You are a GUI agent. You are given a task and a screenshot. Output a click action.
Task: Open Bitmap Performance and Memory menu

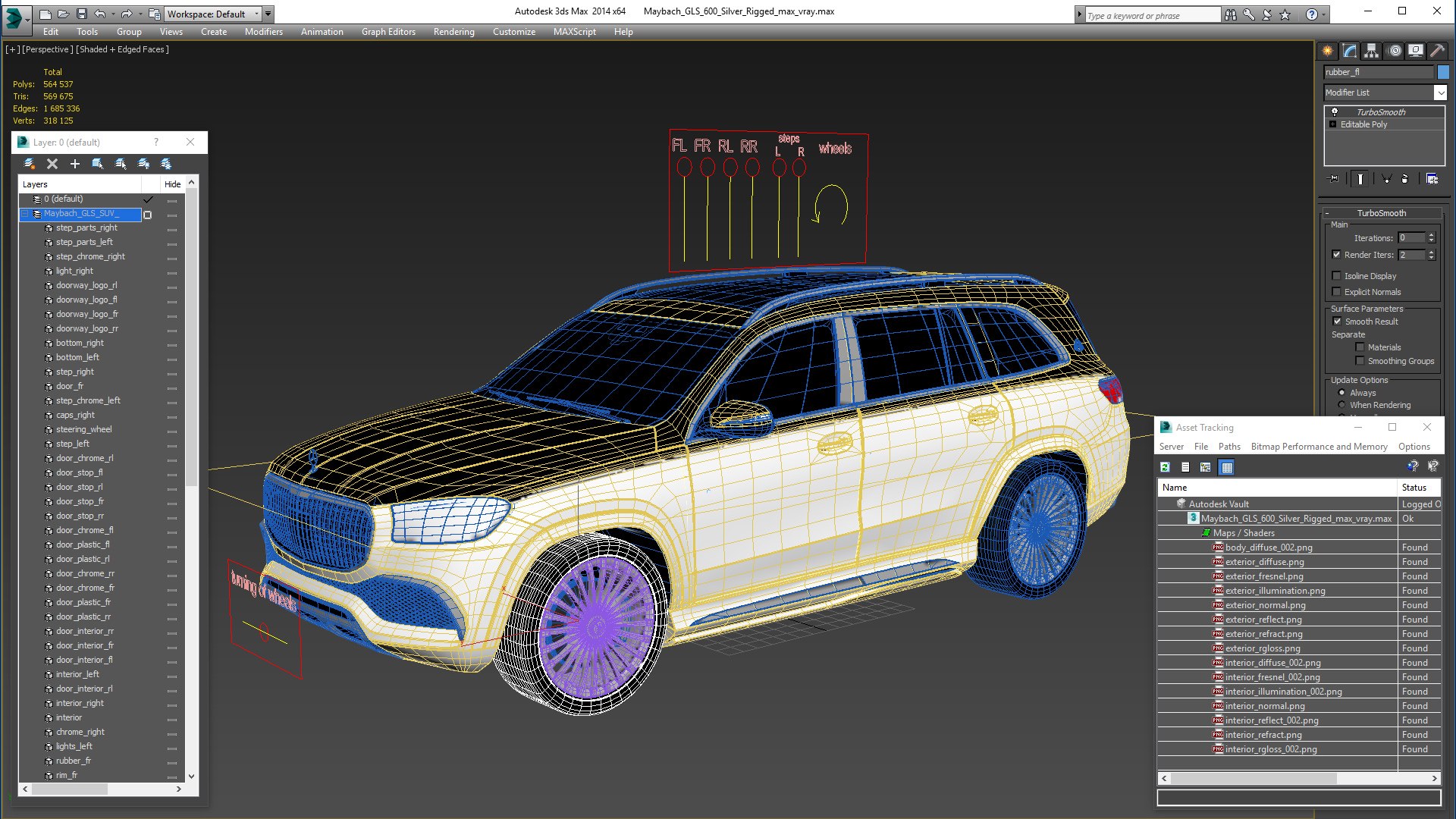click(x=1319, y=447)
